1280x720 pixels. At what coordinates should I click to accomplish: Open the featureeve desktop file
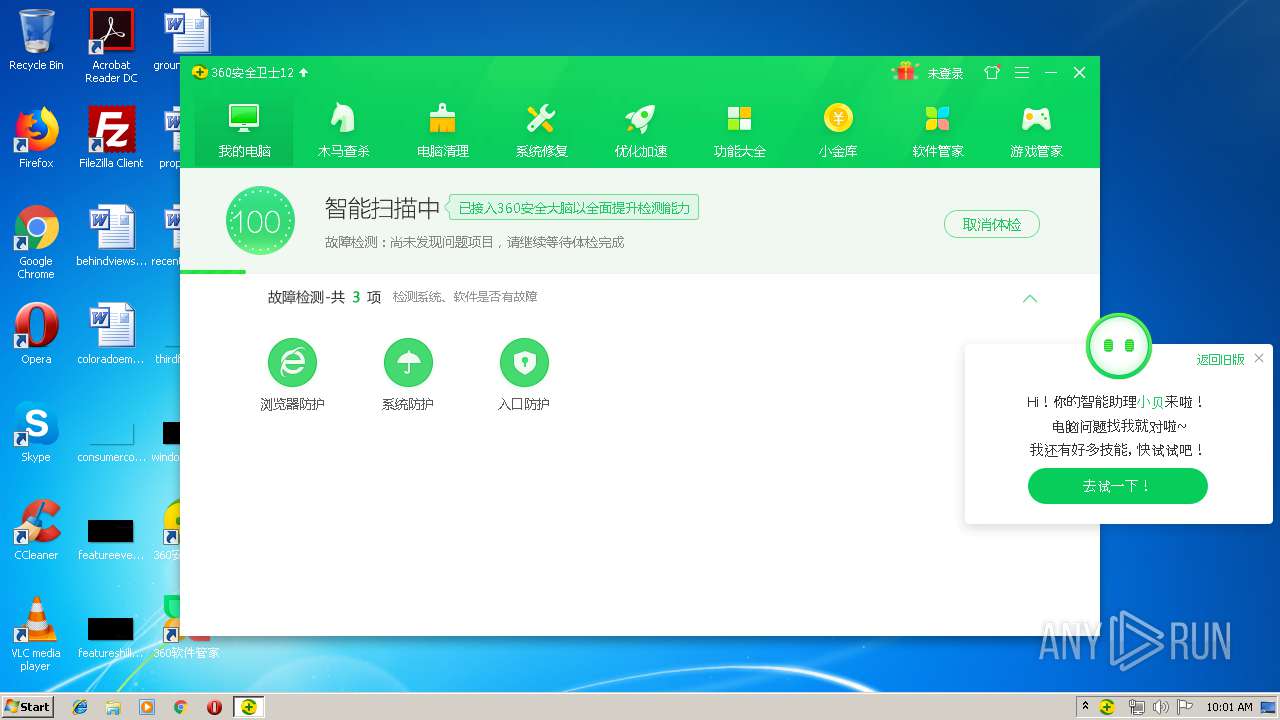click(x=111, y=538)
